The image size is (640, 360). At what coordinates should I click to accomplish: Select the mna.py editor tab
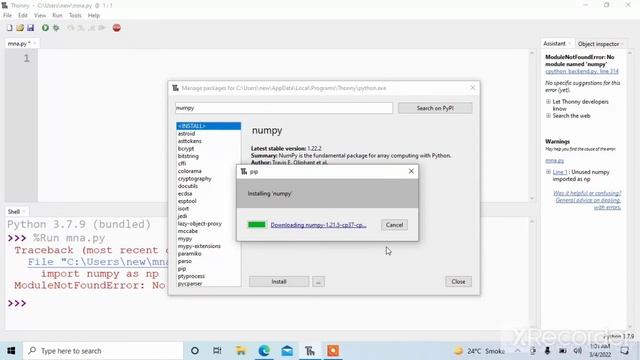point(19,43)
